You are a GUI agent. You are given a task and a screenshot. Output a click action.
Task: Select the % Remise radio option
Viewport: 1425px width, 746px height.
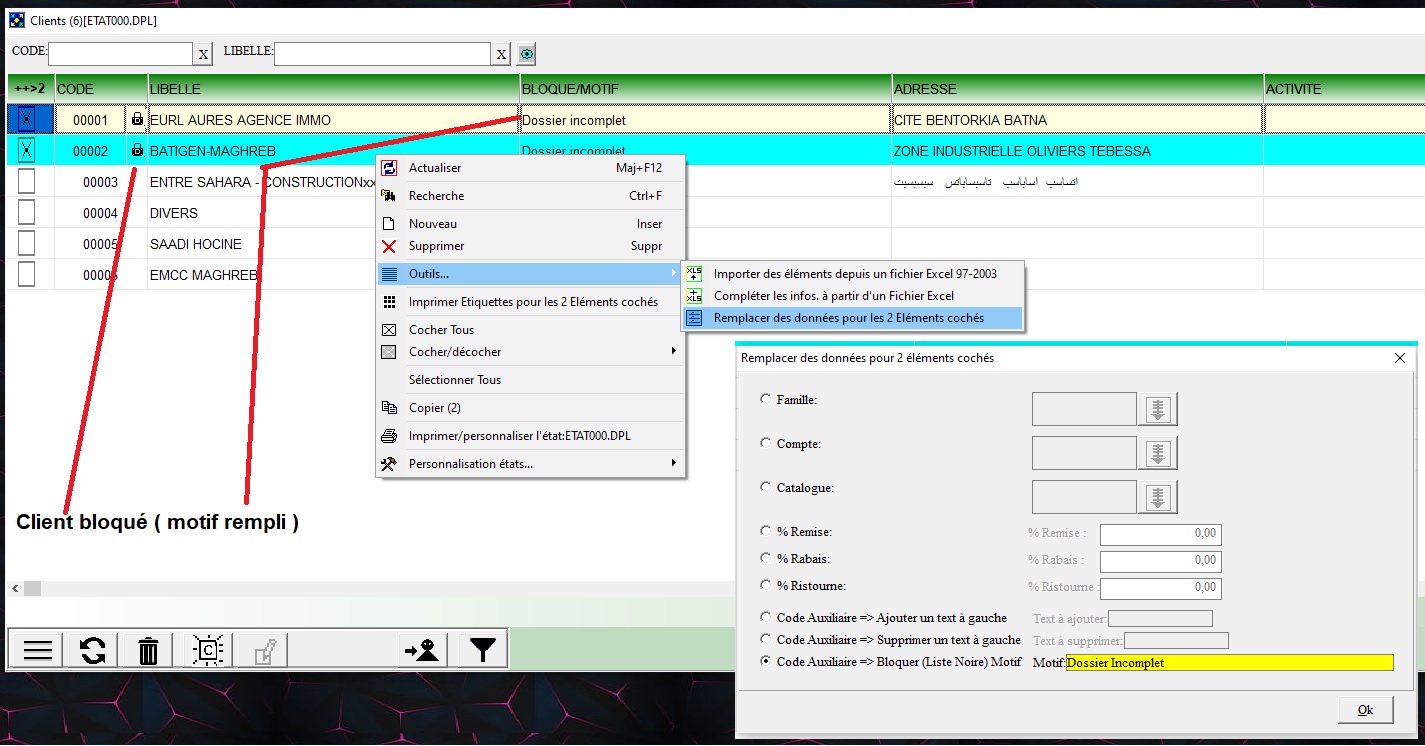767,531
